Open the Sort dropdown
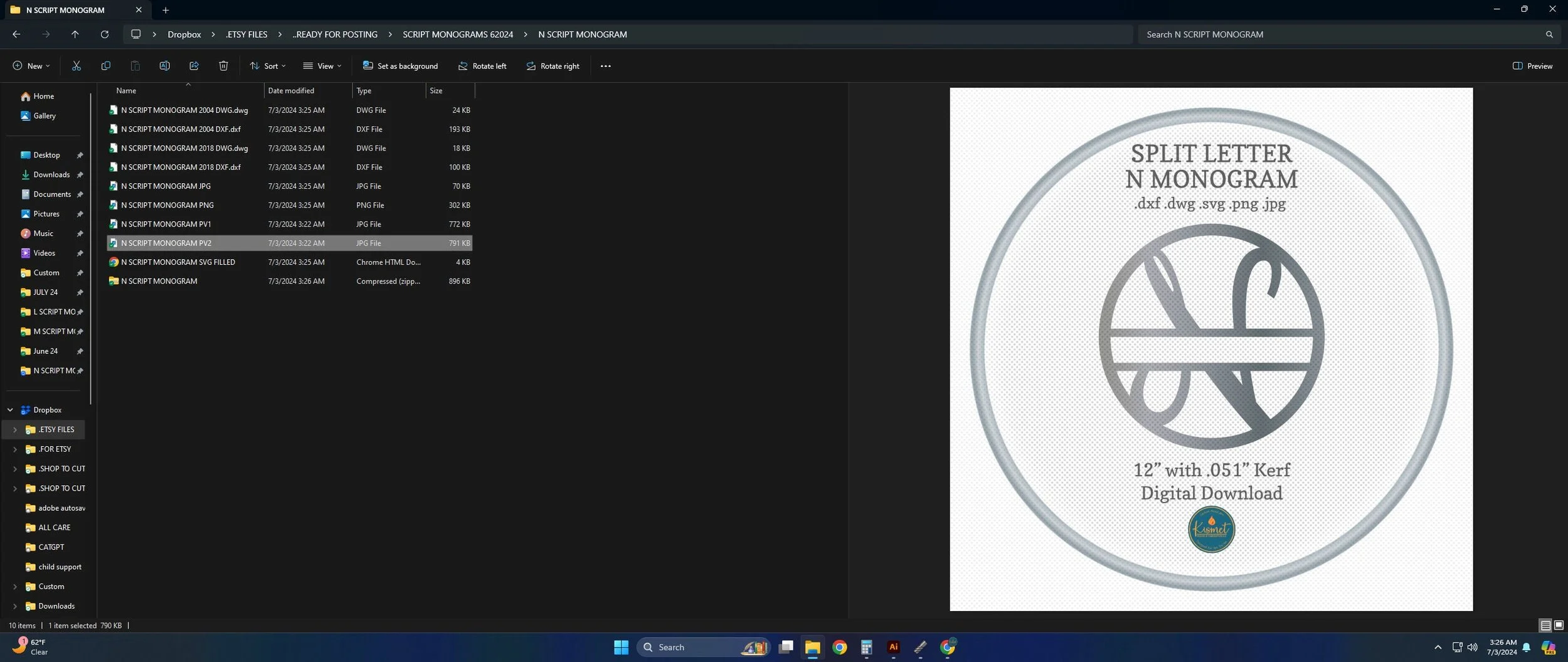 pyautogui.click(x=267, y=66)
